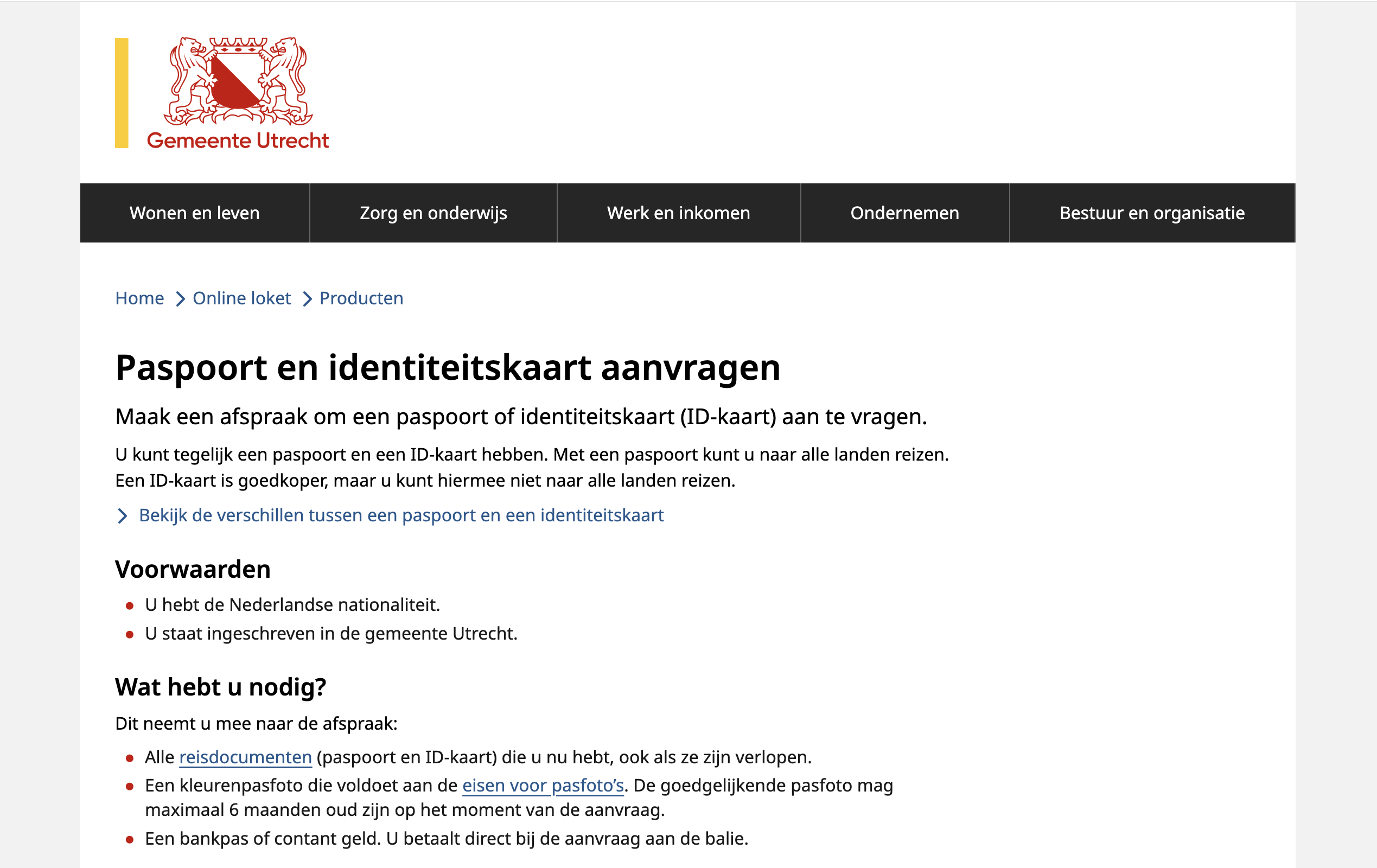
Task: Click the chevron after Home breadcrumb
Action: pyautogui.click(x=180, y=299)
